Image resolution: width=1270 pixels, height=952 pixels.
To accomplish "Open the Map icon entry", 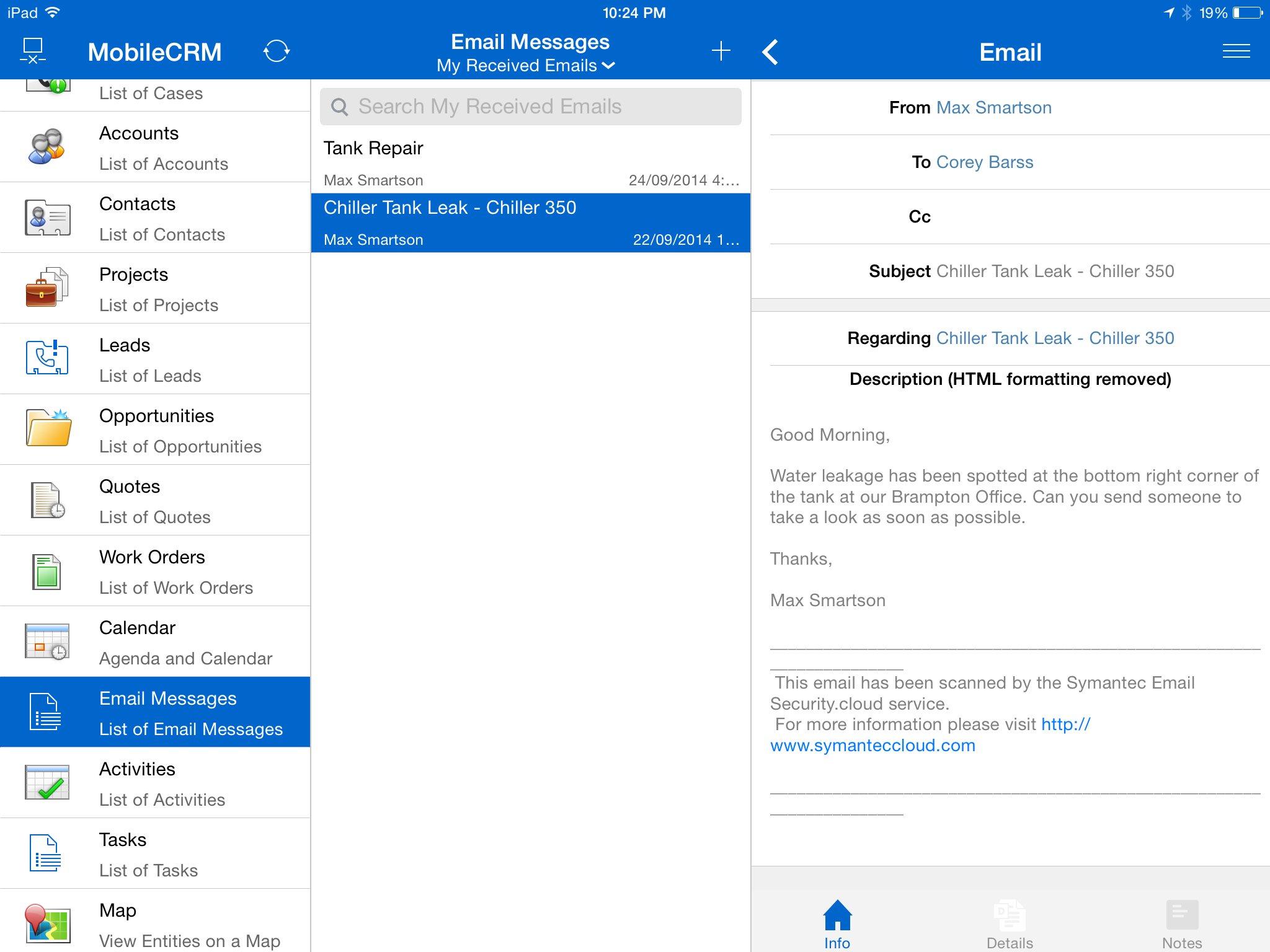I will pos(47,923).
